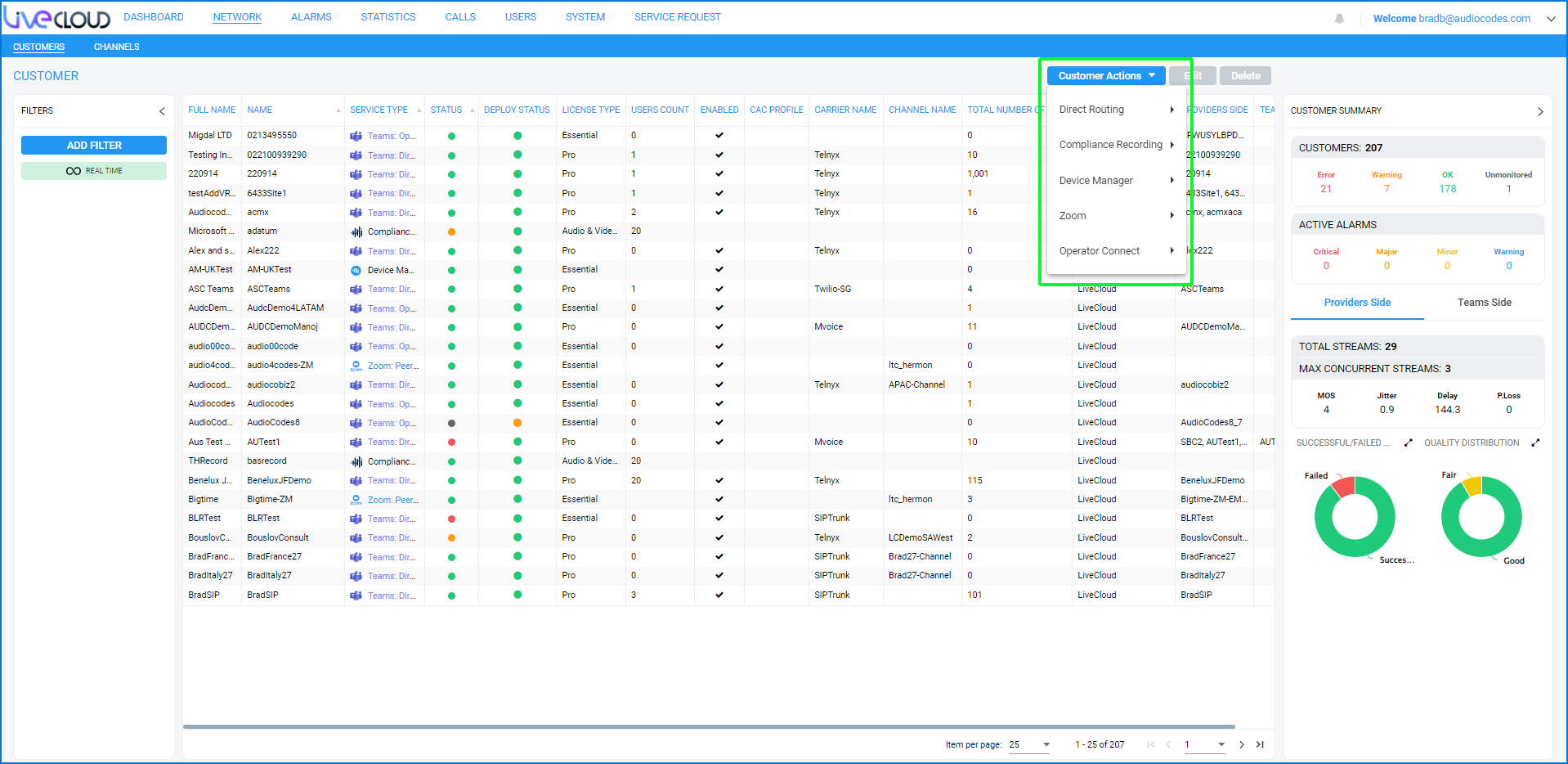Click the enabled checkmark in ASCTeams row
The height and width of the screenshot is (764, 1568).
tap(719, 290)
